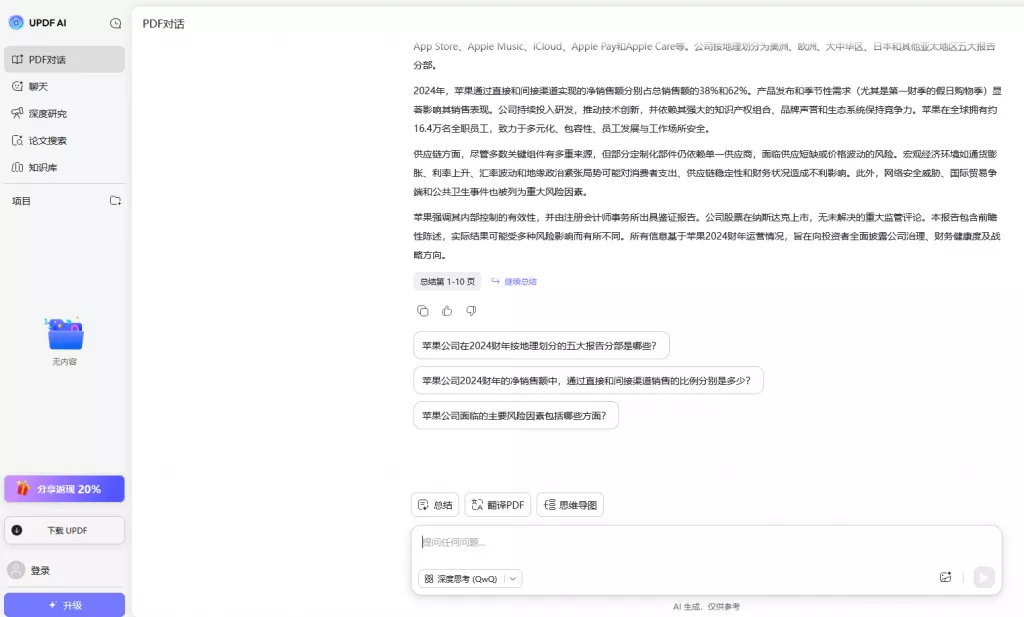Image resolution: width=1024 pixels, height=617 pixels.
Task: Click the 升级 upgrade button
Action: point(64,603)
